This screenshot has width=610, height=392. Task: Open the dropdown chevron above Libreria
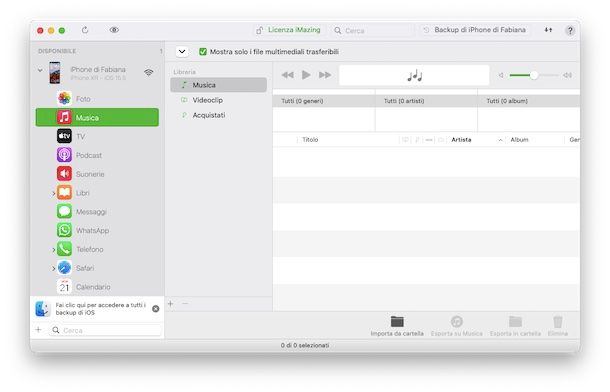(x=182, y=52)
